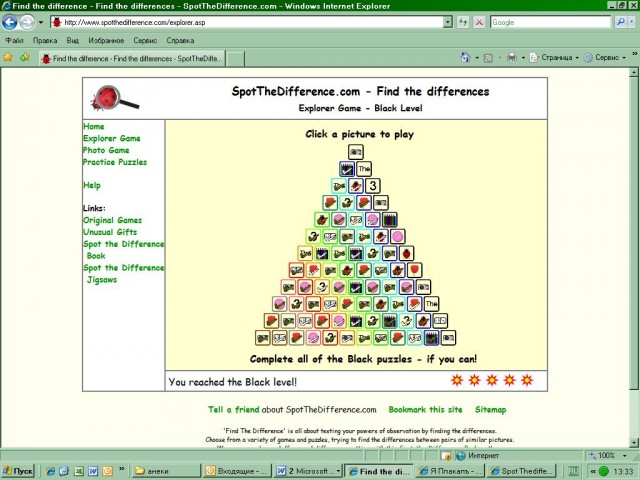Image resolution: width=640 pixels, height=480 pixels.
Task: Open the 'The' puzzle ending the tenth row
Action: 431,304
